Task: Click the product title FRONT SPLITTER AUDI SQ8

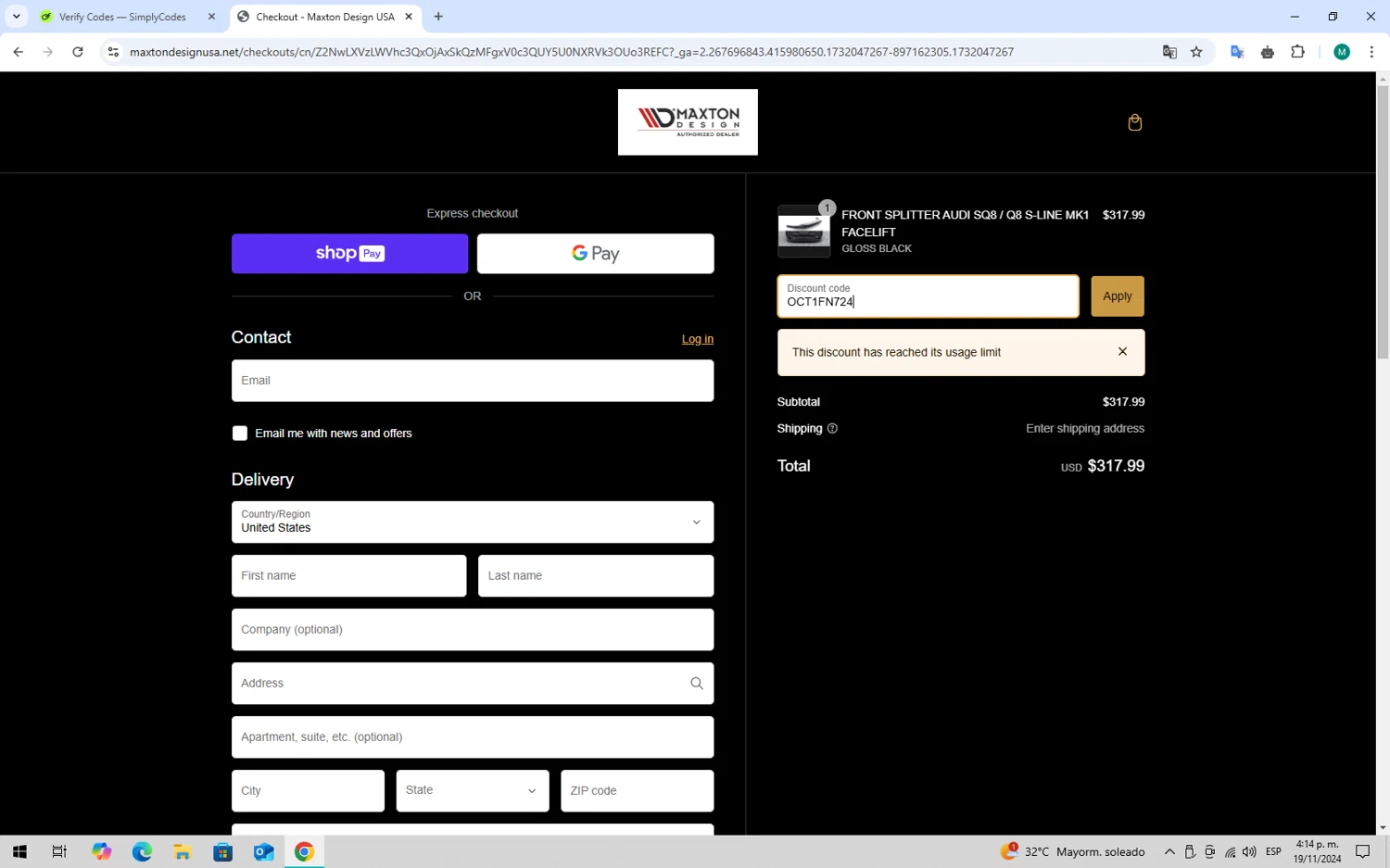Action: point(965,223)
